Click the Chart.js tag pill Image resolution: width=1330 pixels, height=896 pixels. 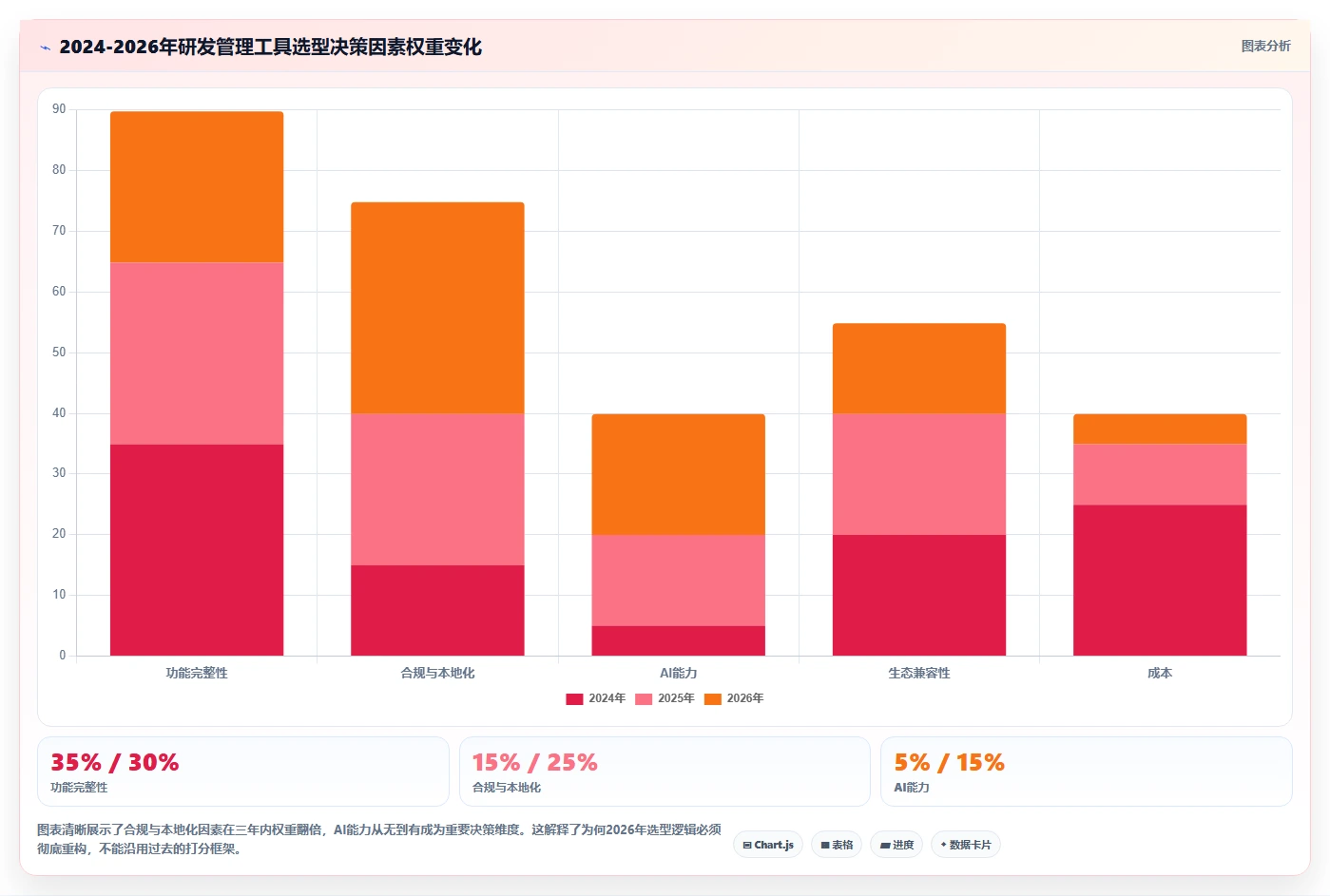click(x=768, y=845)
